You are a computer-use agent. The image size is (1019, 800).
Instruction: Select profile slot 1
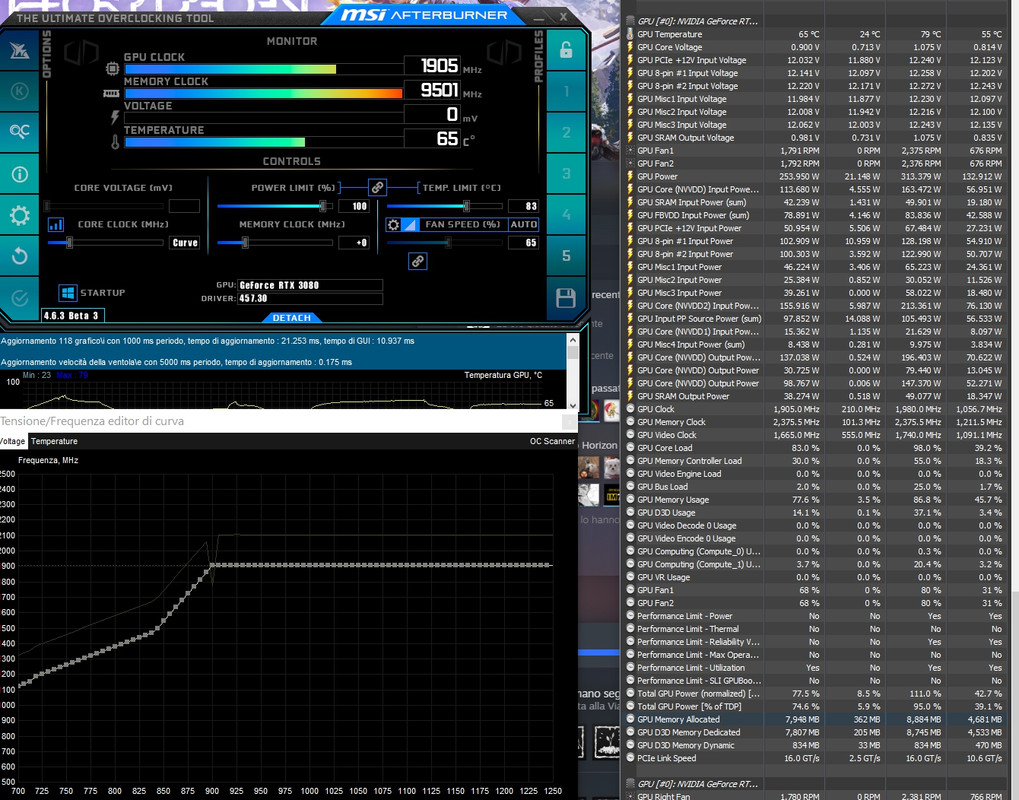(566, 92)
